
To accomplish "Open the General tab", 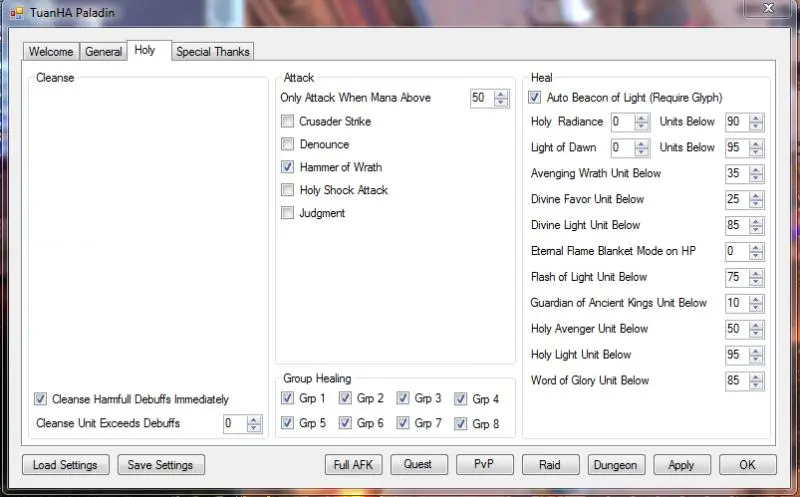I will [103, 51].
